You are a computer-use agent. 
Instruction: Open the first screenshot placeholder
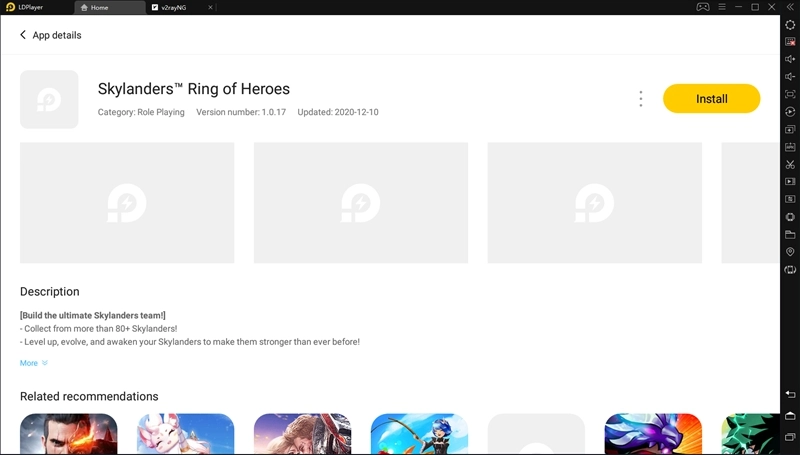coord(127,203)
